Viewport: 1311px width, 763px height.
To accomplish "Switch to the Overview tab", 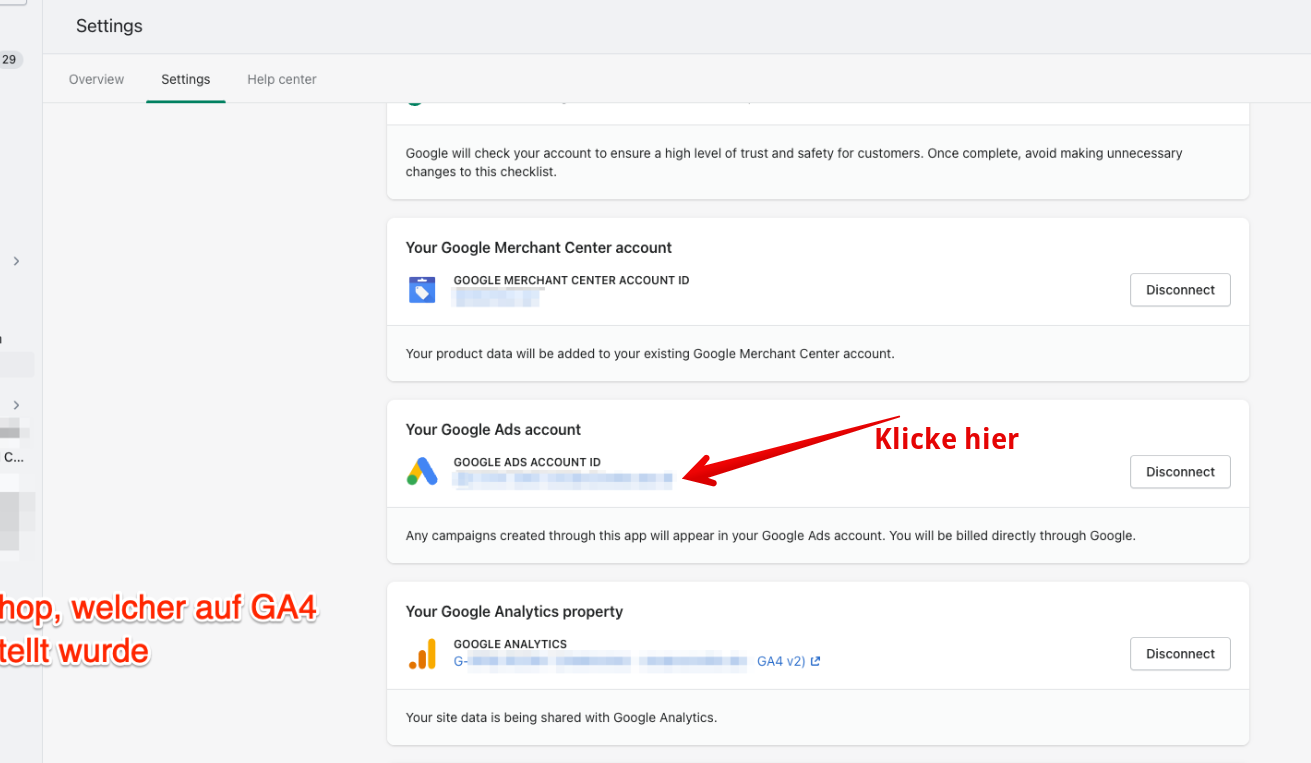I will coord(96,79).
